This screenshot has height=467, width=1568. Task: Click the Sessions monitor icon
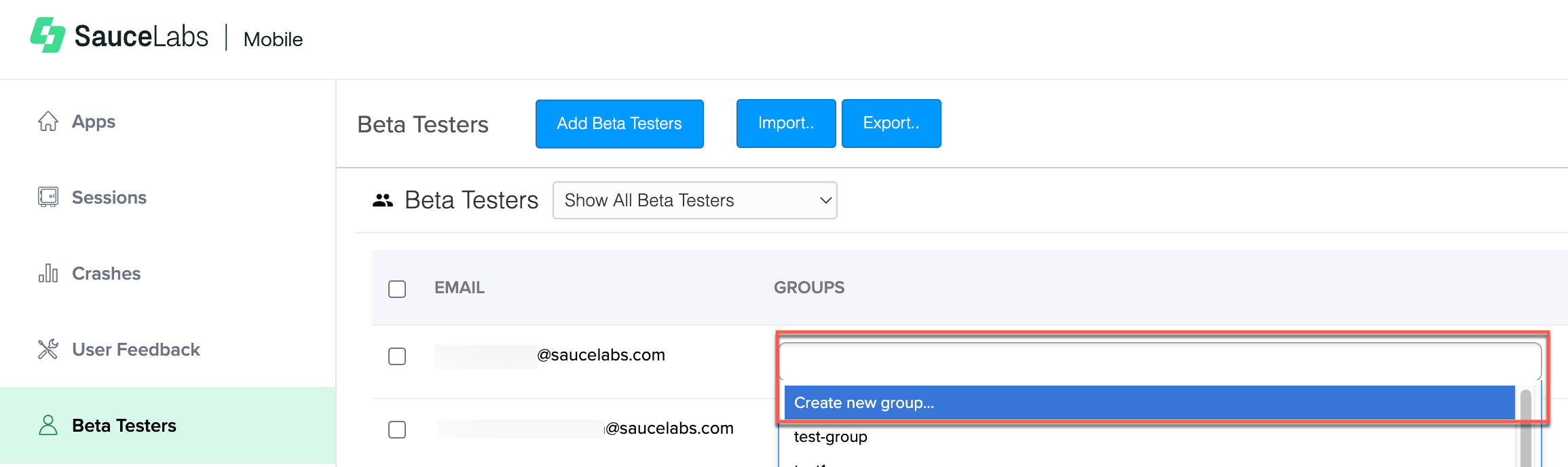point(48,197)
